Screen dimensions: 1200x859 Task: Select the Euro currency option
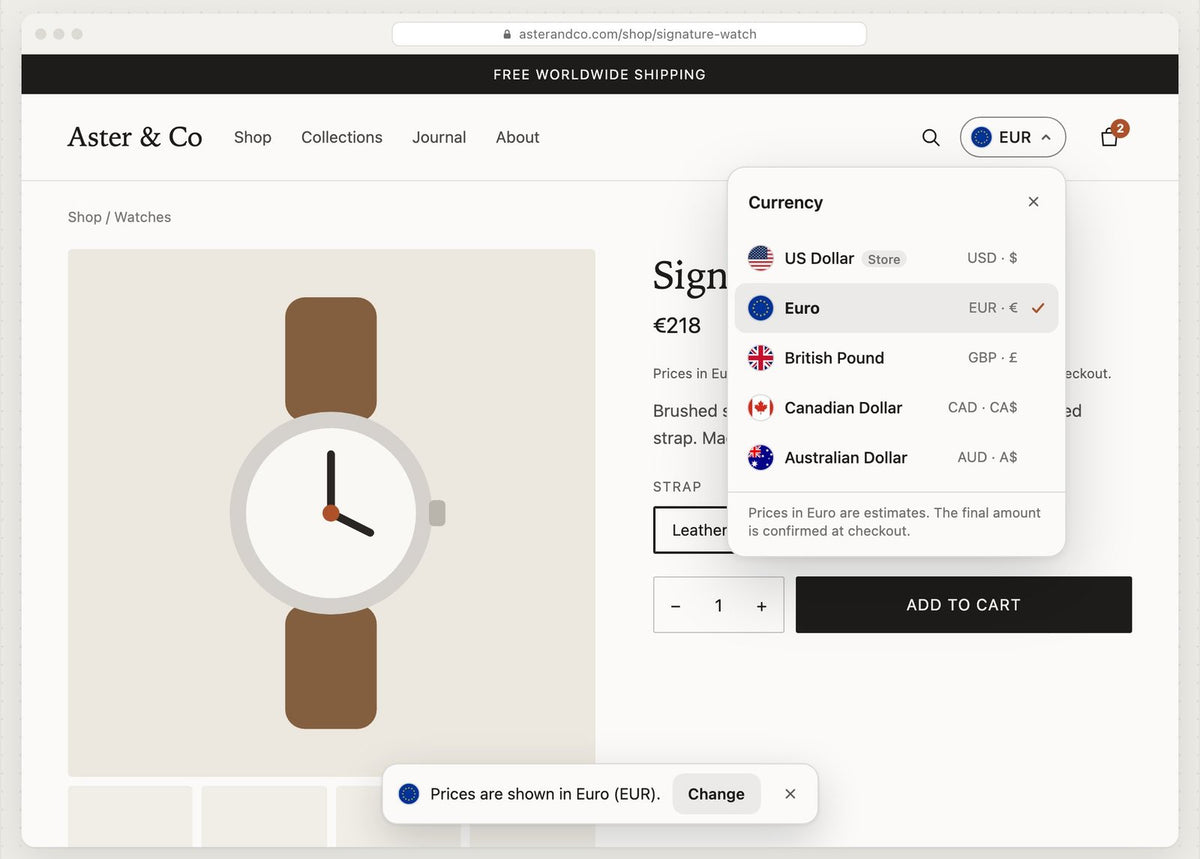click(x=896, y=308)
